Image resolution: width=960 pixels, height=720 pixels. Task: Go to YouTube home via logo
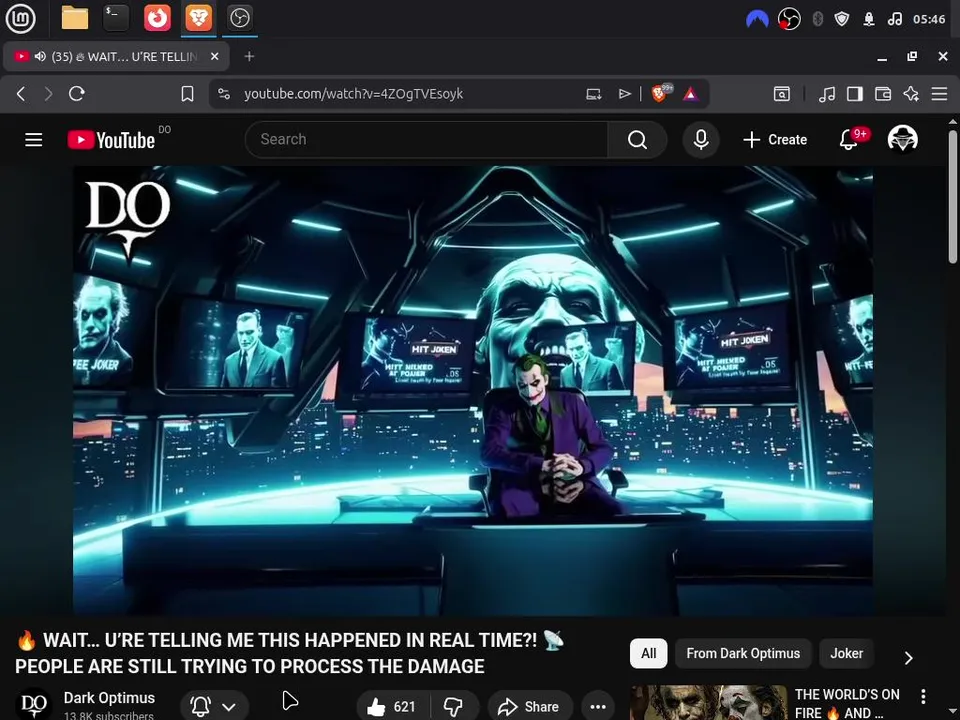coord(111,140)
